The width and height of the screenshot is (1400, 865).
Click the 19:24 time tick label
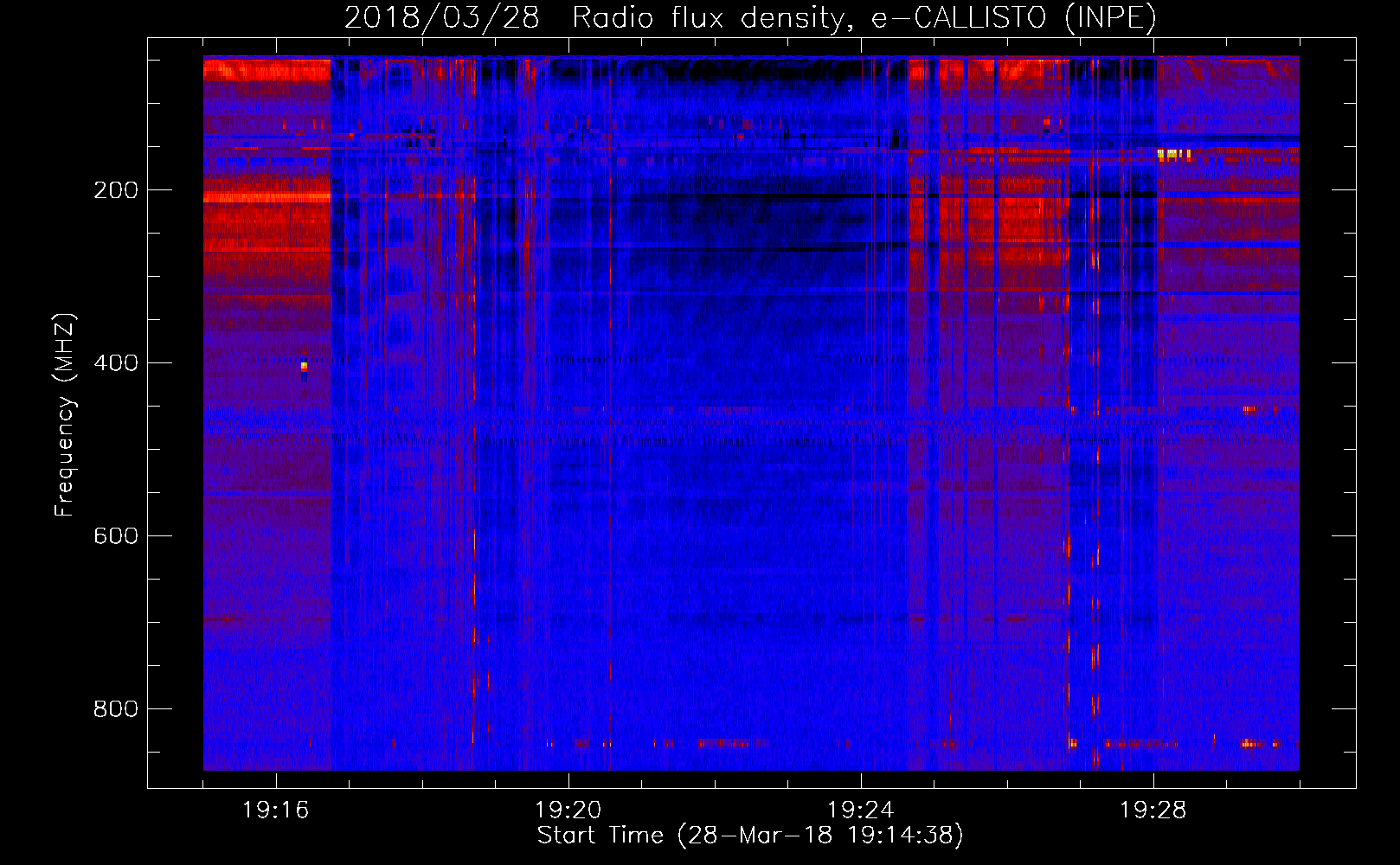click(x=860, y=811)
